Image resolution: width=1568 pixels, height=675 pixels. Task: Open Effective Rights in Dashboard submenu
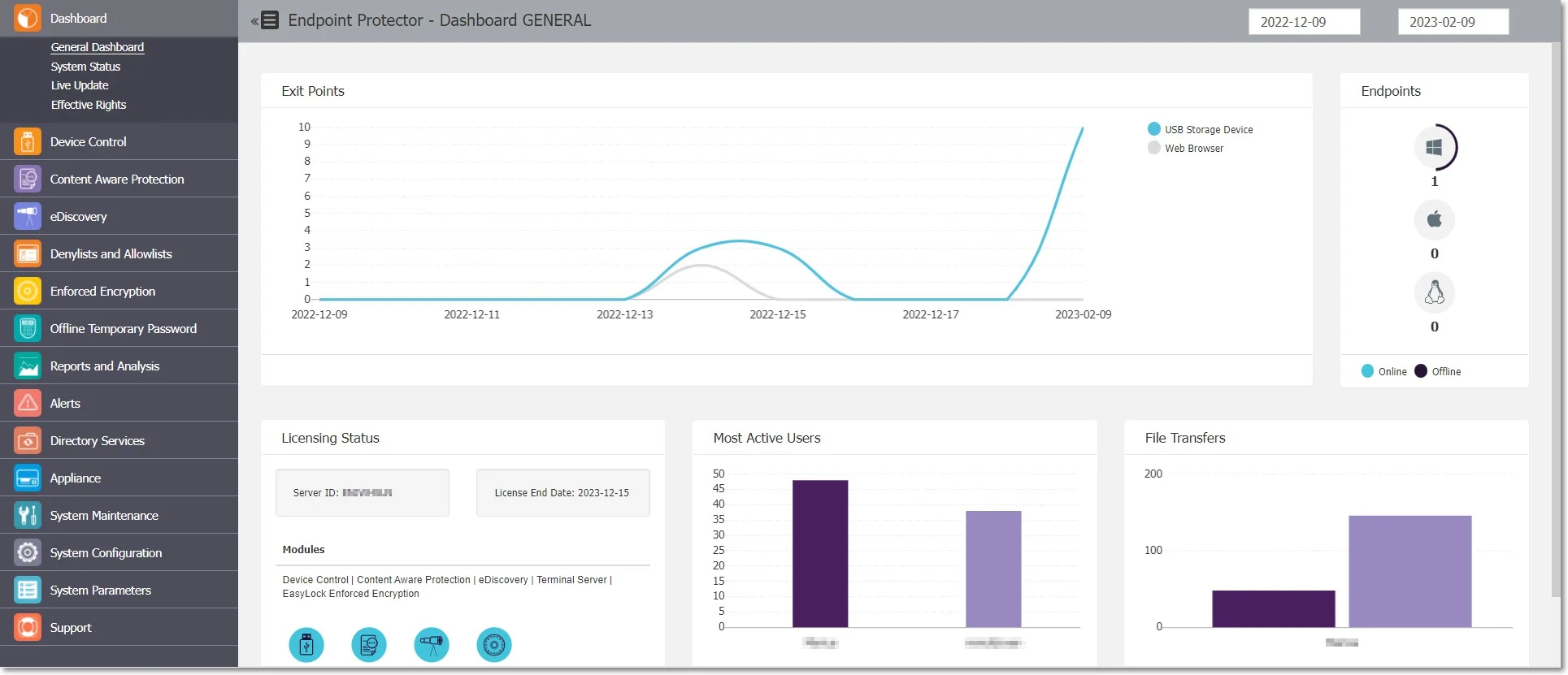coord(89,105)
